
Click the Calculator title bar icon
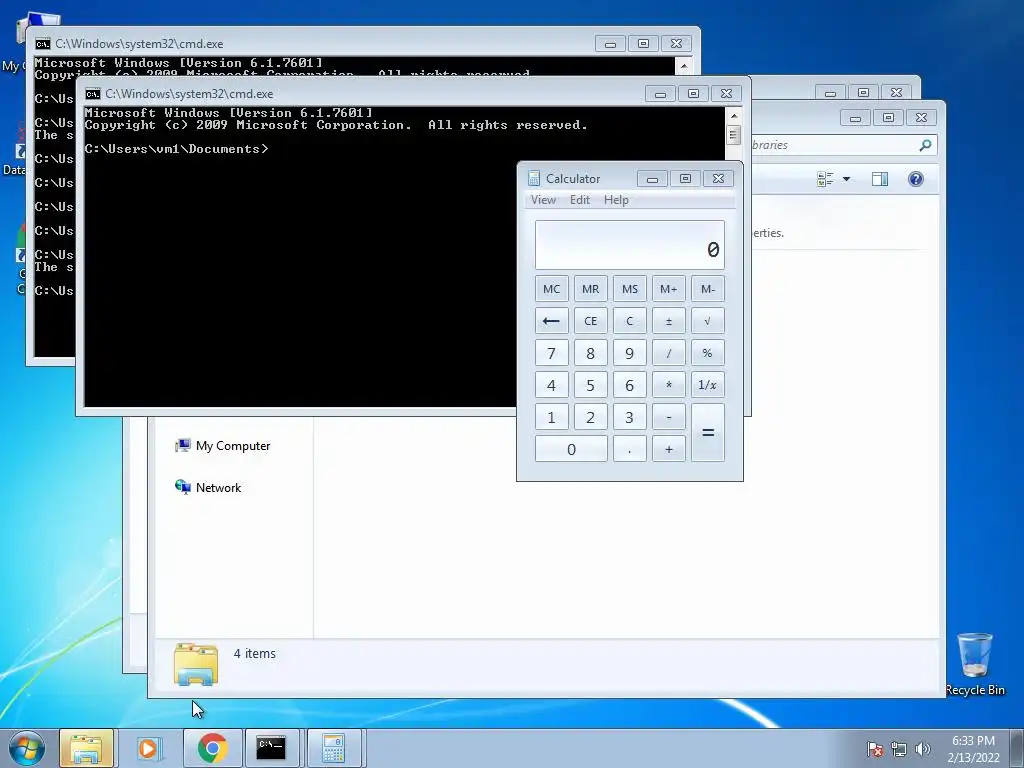[534, 178]
